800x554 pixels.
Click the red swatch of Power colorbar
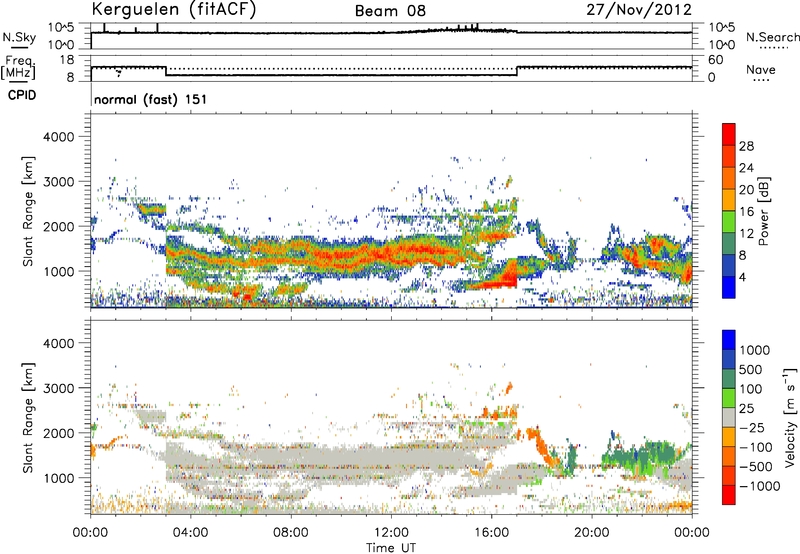click(729, 134)
